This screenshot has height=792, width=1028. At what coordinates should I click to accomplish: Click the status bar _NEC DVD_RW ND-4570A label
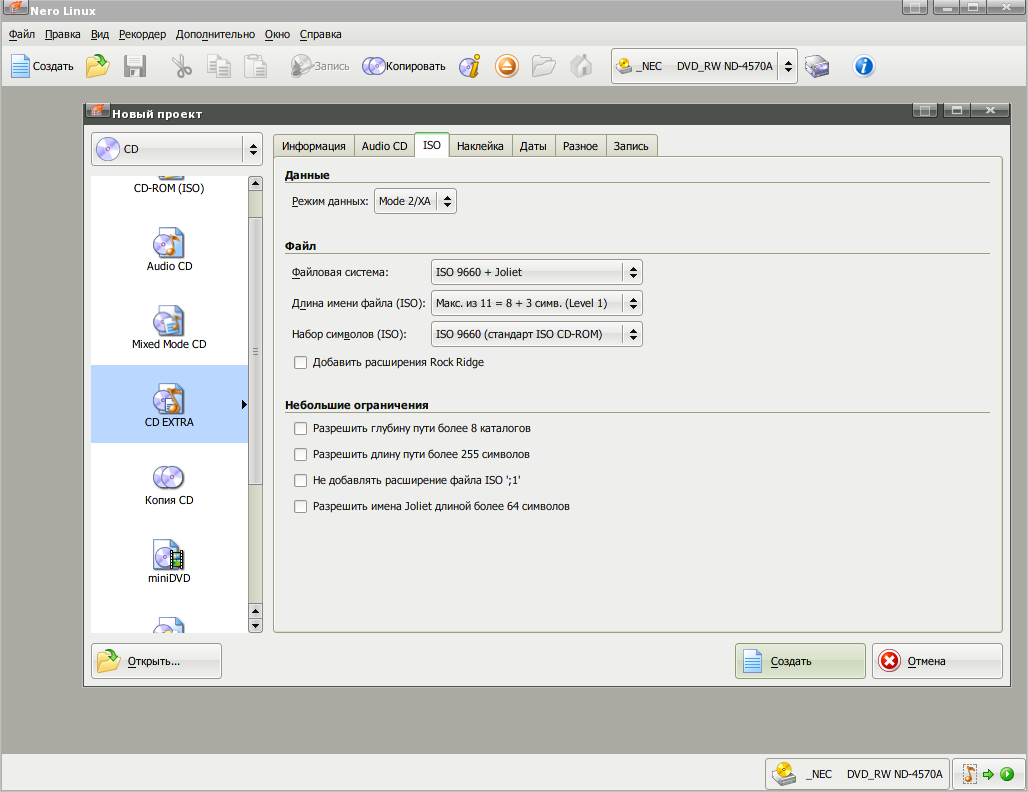tap(874, 774)
